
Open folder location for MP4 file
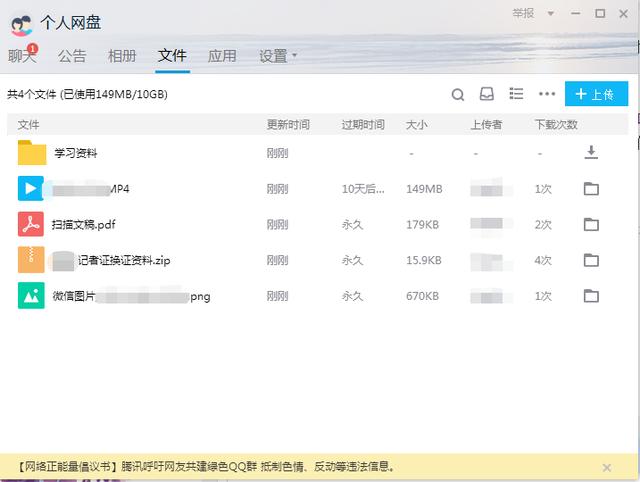pos(591,189)
